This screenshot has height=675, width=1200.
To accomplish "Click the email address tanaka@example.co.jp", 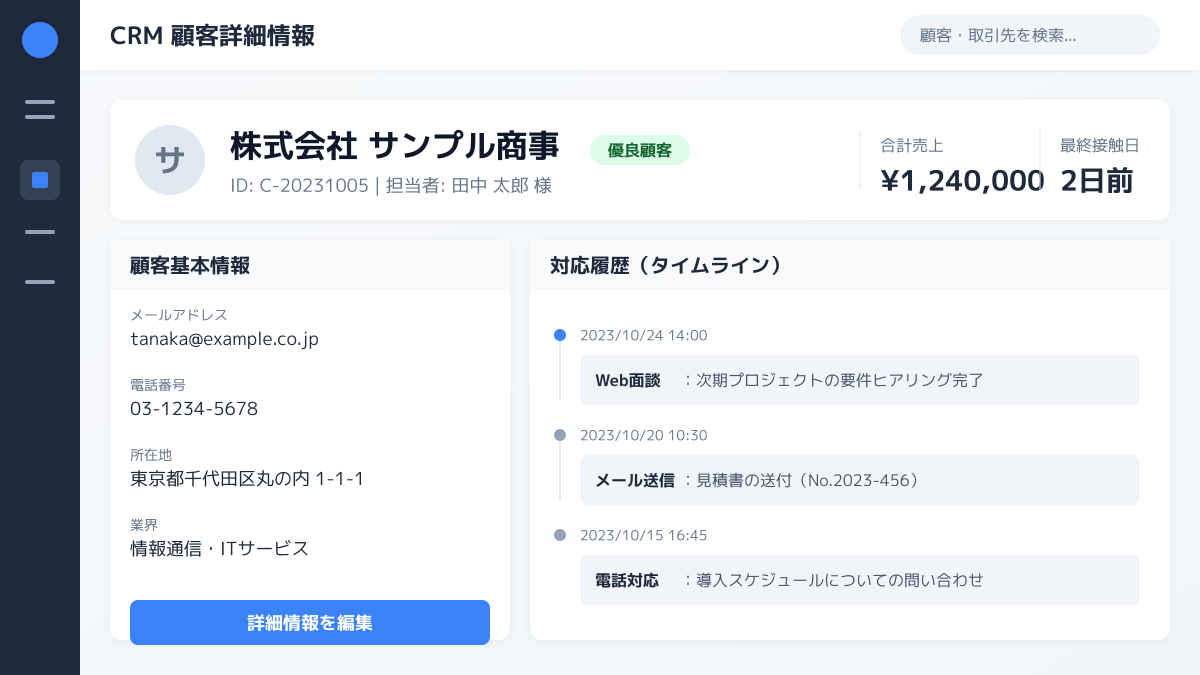I will (224, 339).
